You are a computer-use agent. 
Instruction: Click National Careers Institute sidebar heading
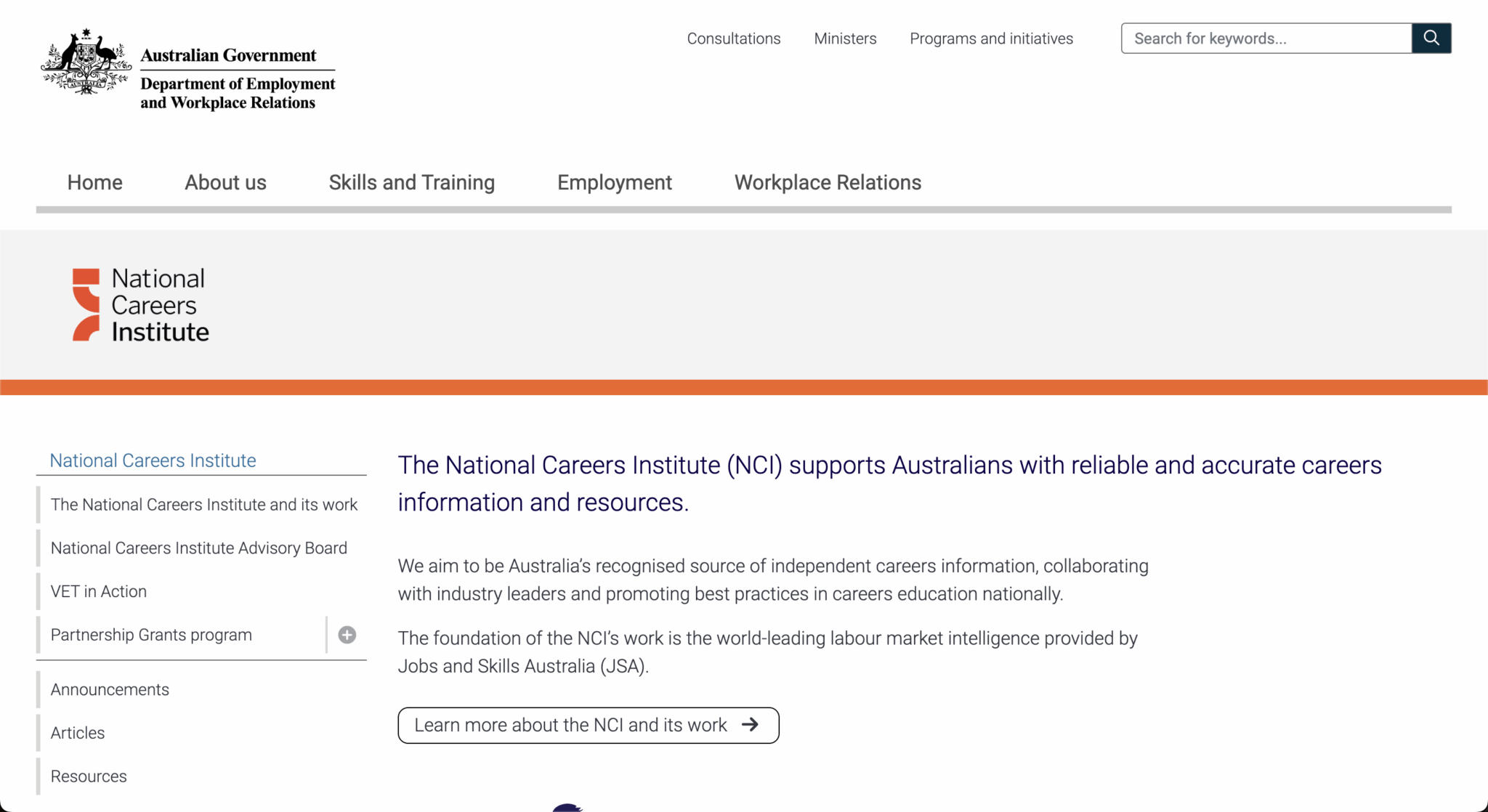[153, 460]
